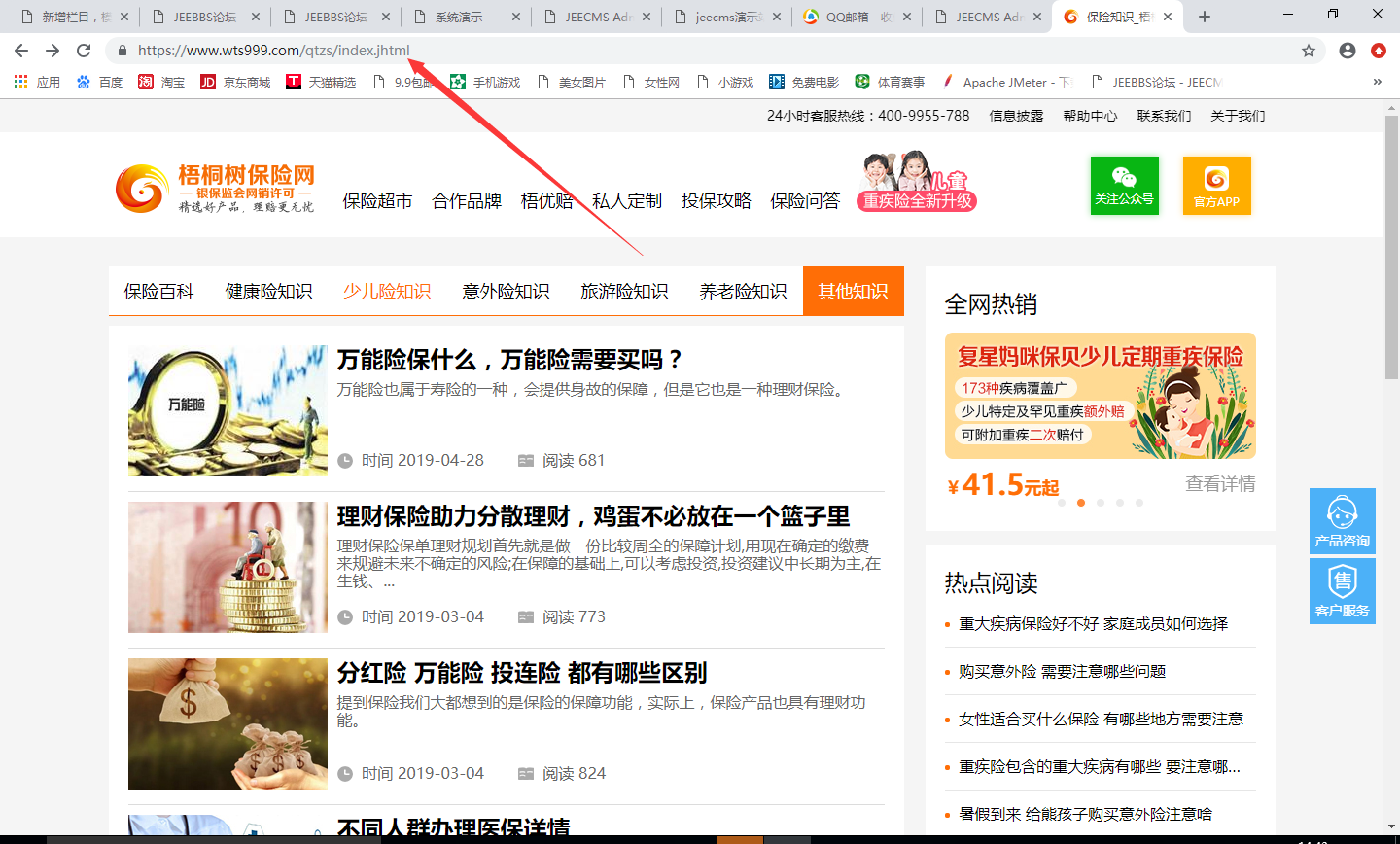
Task: Click the orange 官方APP button
Action: point(1217,186)
